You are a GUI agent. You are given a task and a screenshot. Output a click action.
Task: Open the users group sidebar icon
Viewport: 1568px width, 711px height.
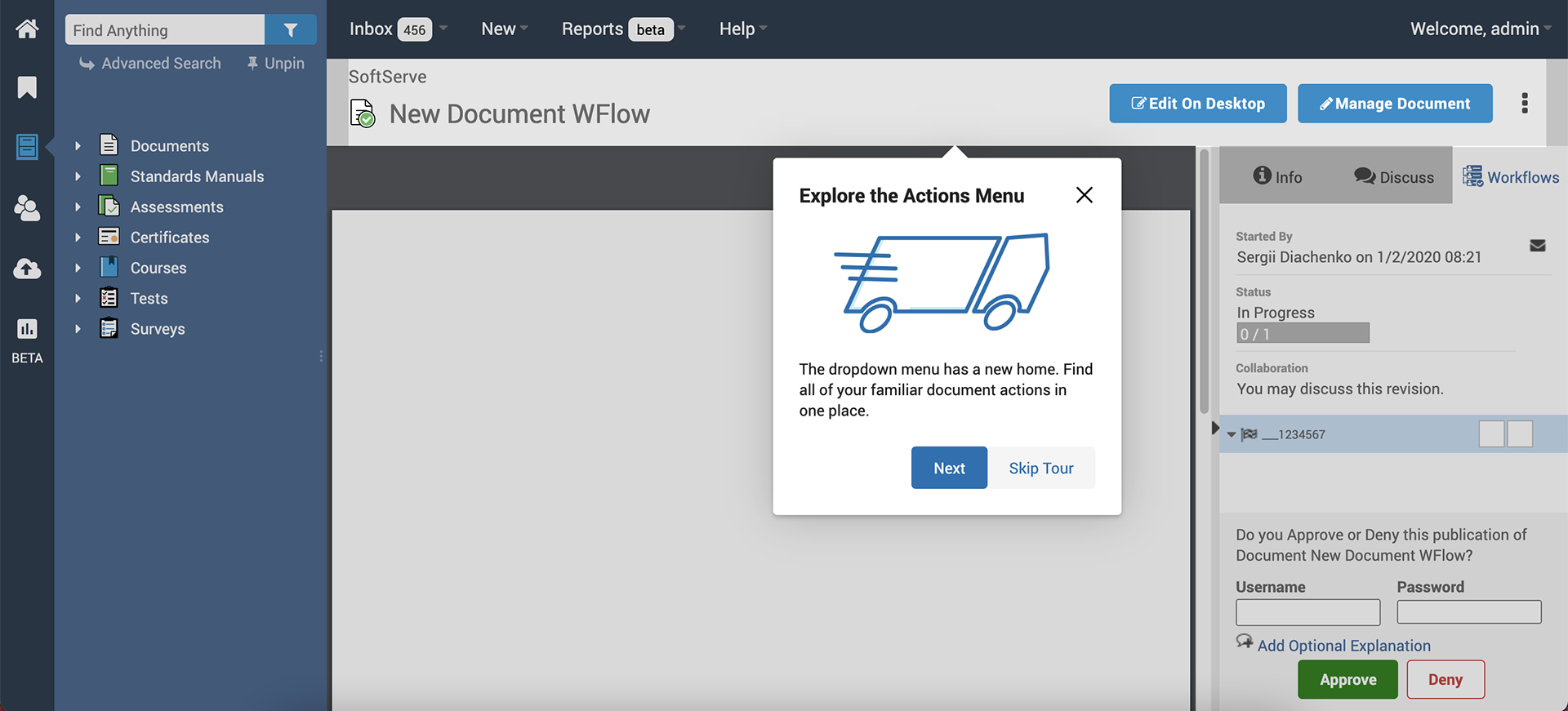pyautogui.click(x=27, y=208)
